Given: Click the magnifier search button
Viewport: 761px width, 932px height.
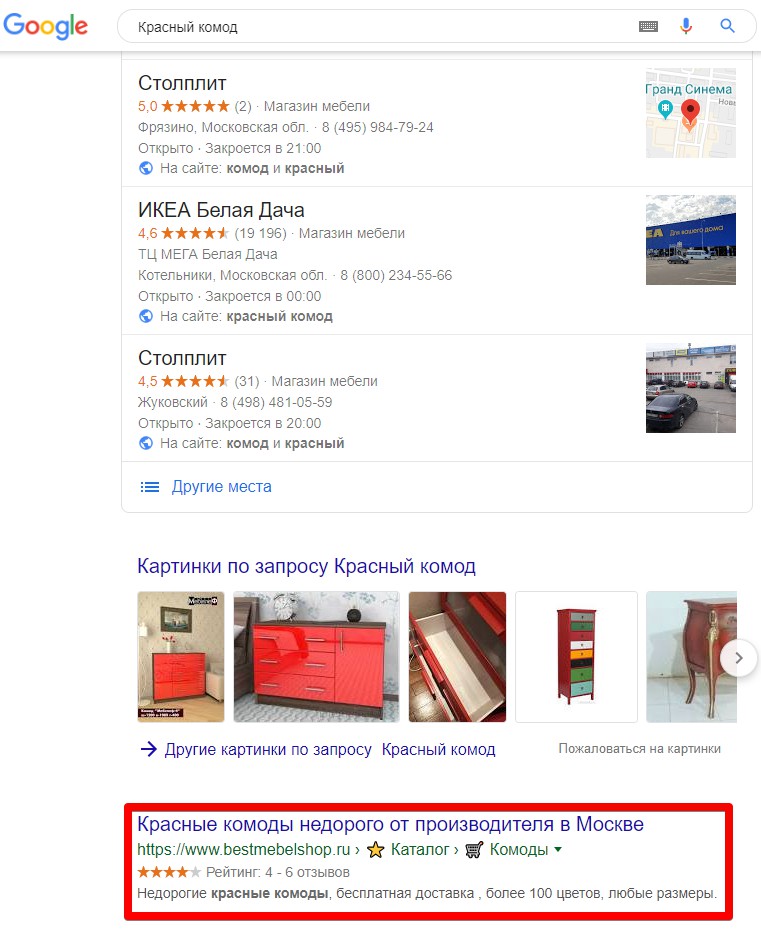Looking at the screenshot, I should pos(727,26).
